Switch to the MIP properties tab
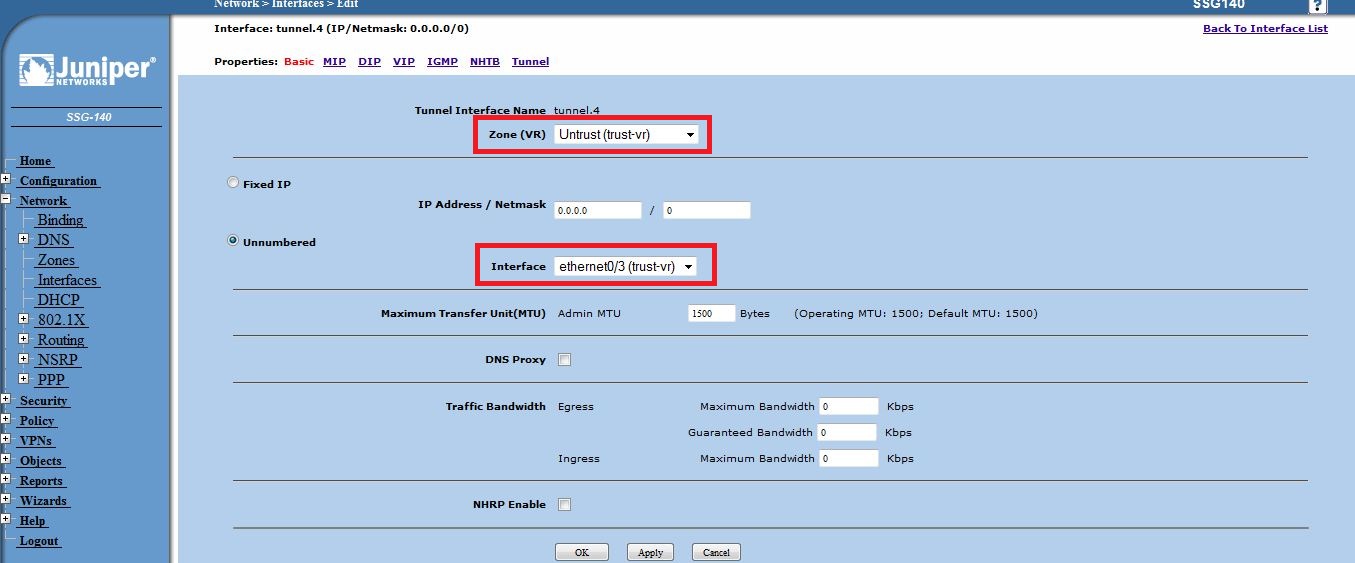This screenshot has height=563, width=1355. pos(334,62)
